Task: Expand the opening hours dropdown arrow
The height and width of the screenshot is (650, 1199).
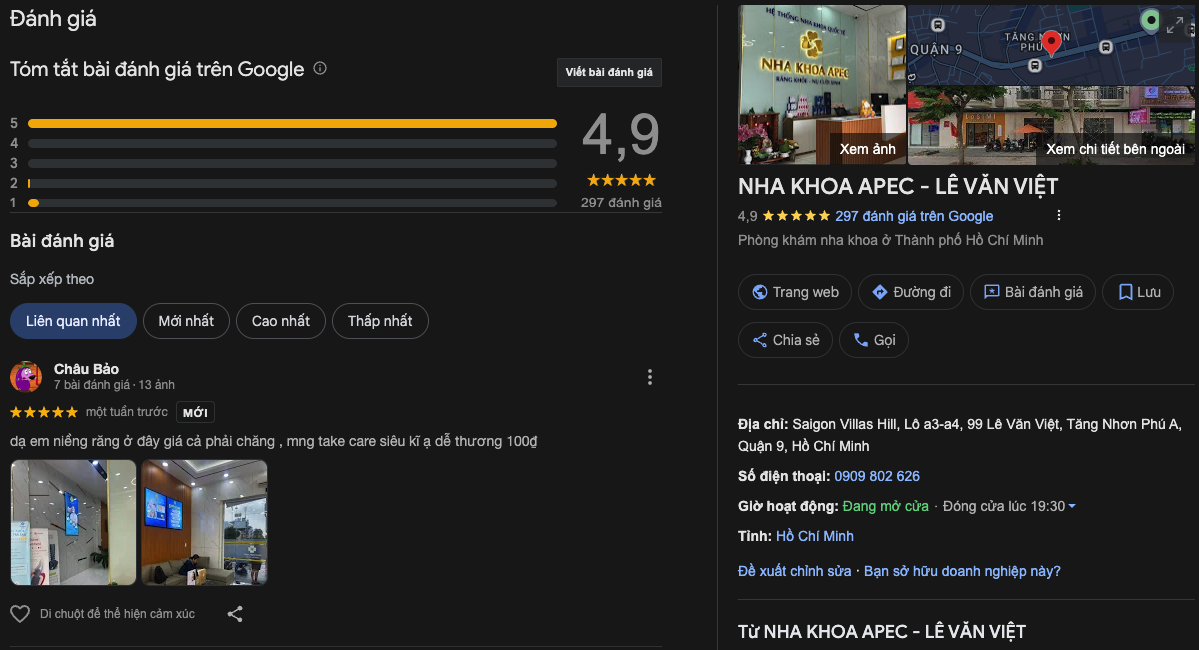Action: tap(1072, 507)
